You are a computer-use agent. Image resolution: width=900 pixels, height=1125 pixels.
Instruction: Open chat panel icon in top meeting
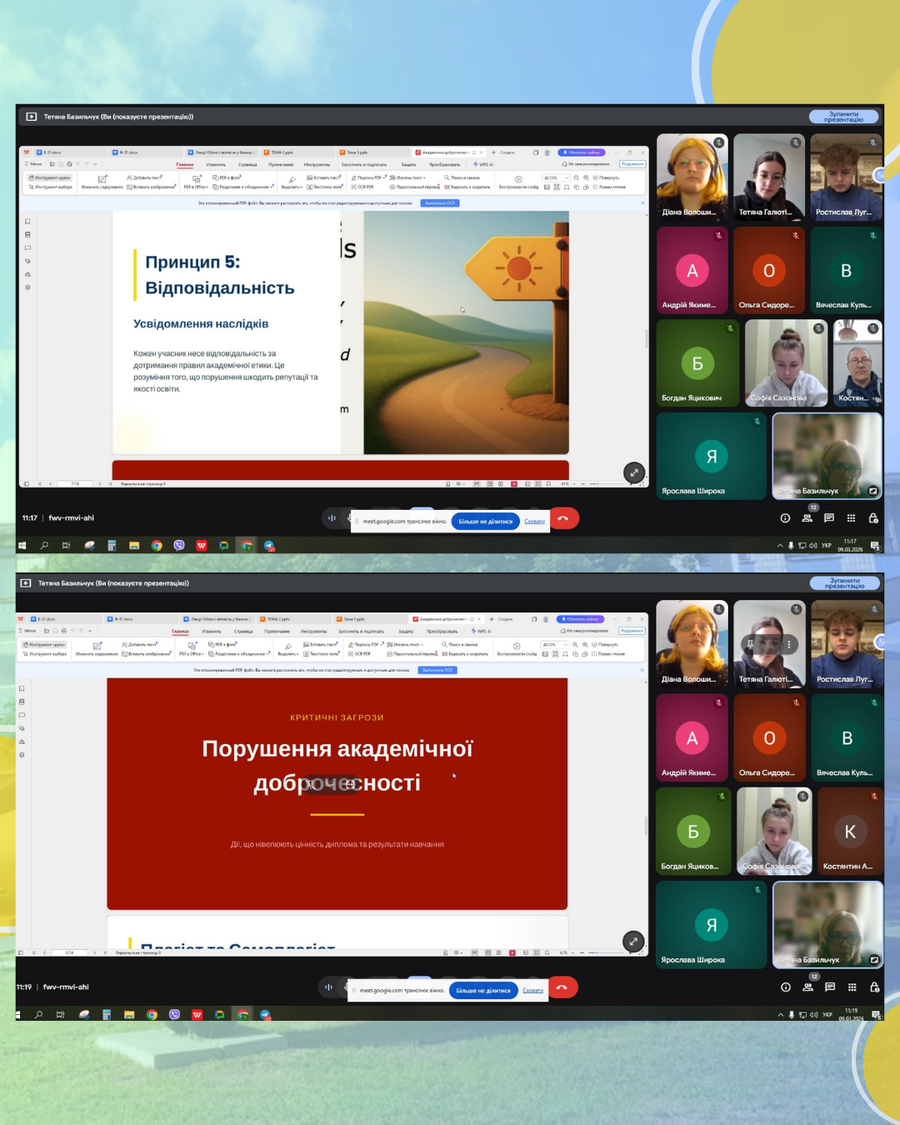(x=829, y=518)
